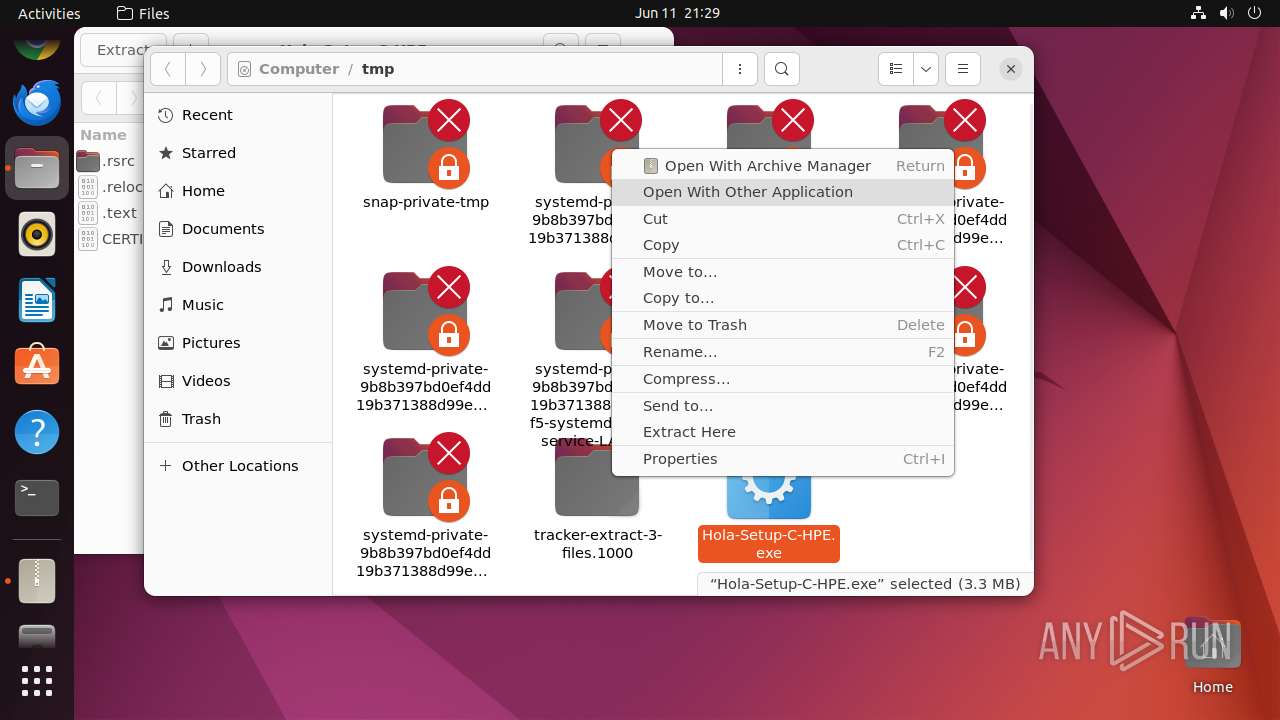Click Activities in top bar
Screen dimensions: 1280x720
point(49,13)
